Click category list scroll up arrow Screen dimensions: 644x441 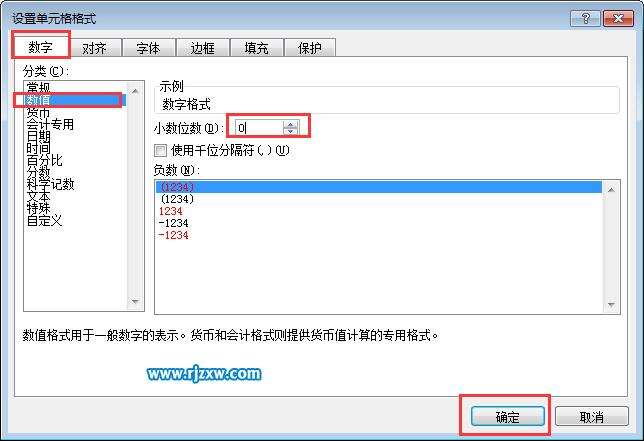[135, 91]
